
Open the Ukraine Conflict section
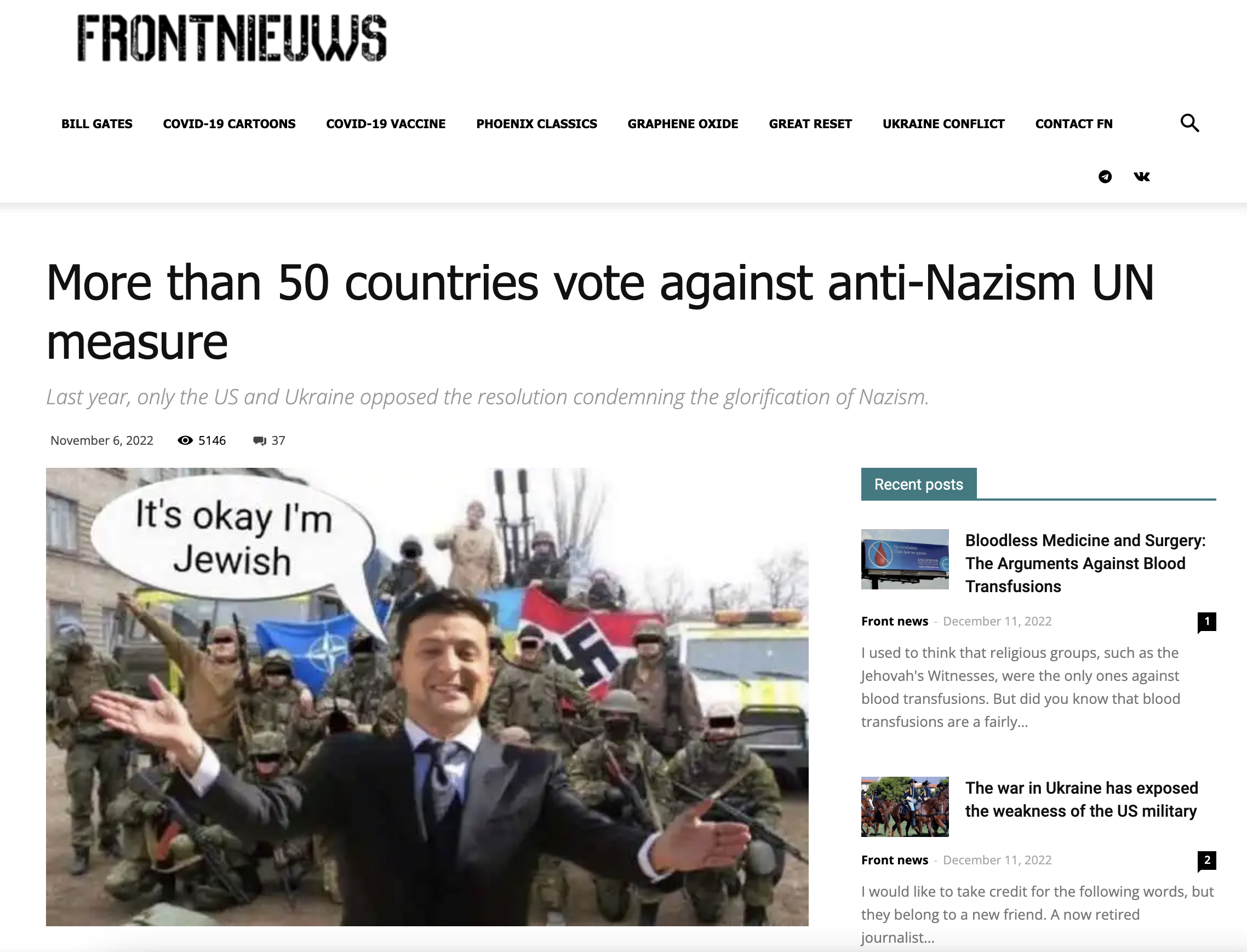[x=943, y=124]
